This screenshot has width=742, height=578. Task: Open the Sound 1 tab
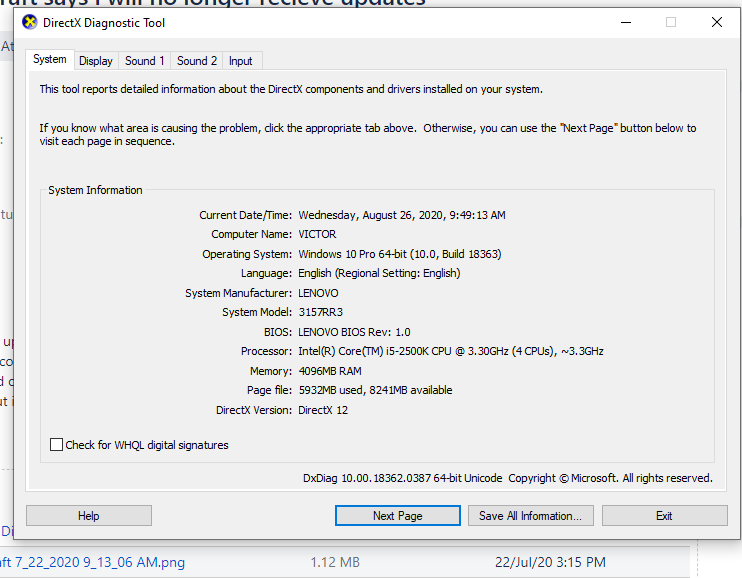tap(144, 61)
